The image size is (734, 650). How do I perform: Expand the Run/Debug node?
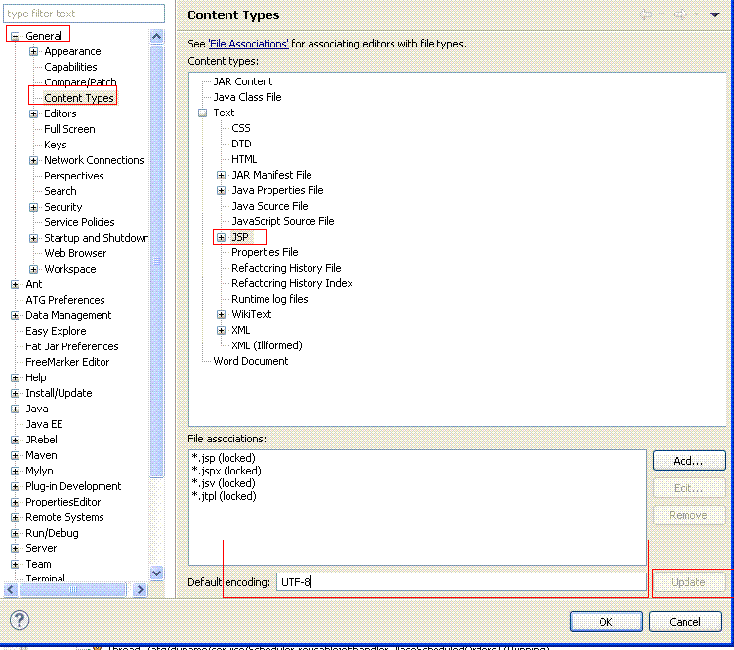15,533
